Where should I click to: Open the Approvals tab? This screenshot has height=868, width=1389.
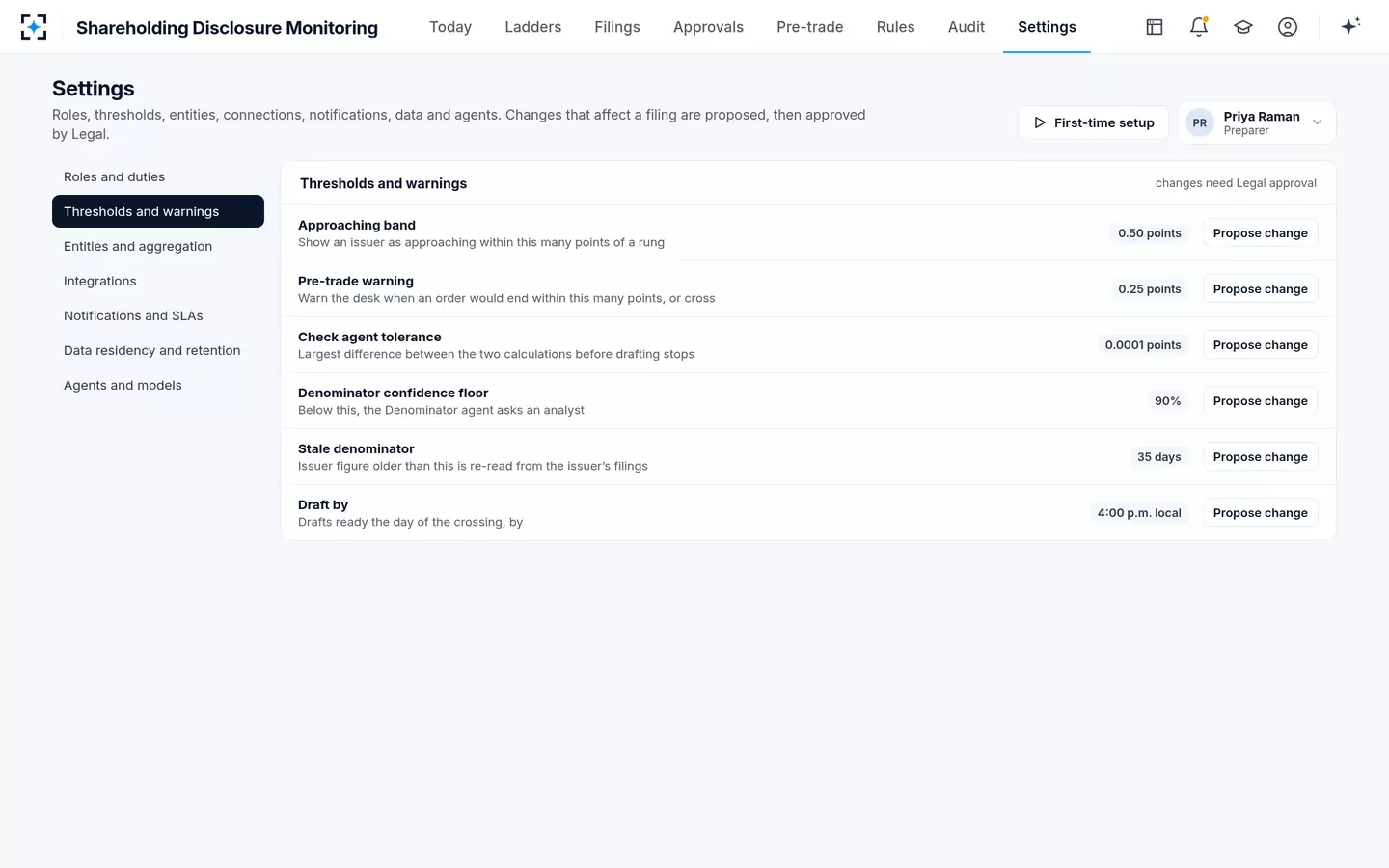coord(708,27)
